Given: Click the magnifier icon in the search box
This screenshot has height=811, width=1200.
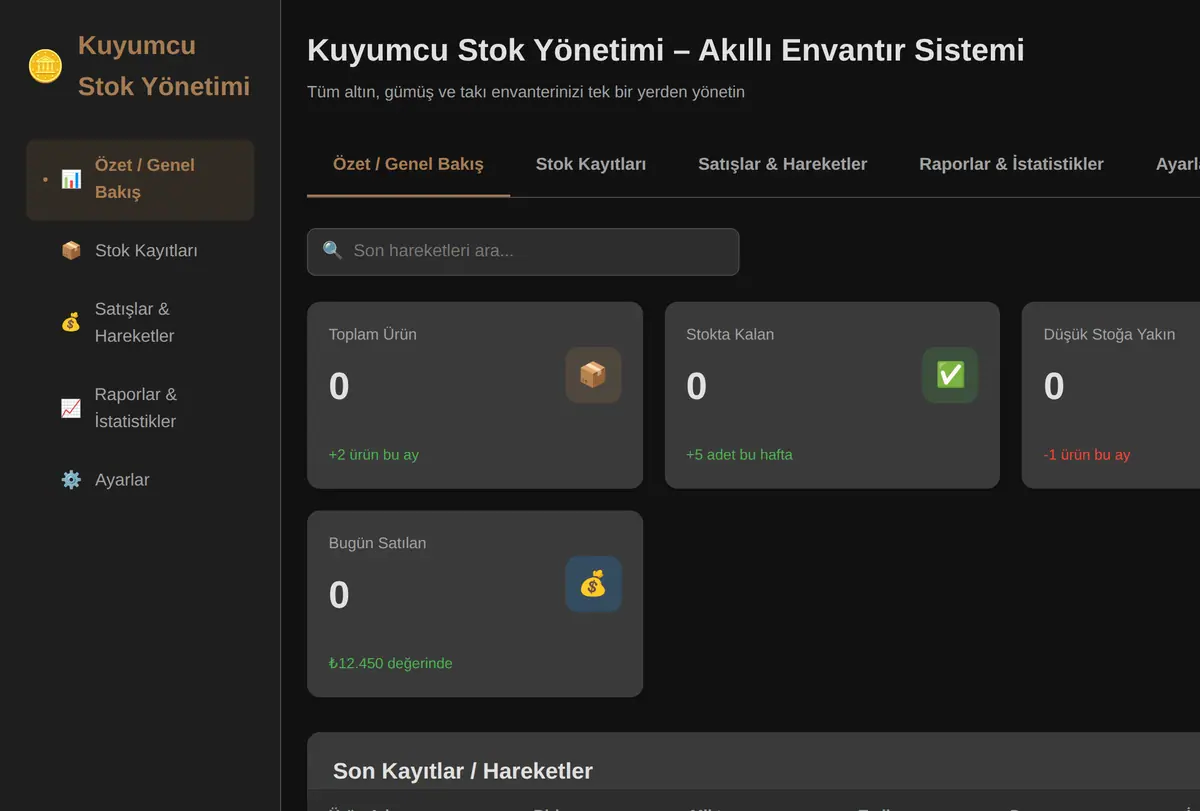Looking at the screenshot, I should tap(333, 250).
